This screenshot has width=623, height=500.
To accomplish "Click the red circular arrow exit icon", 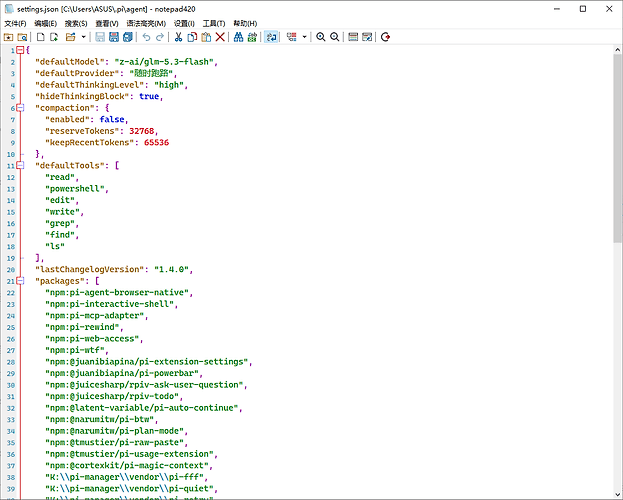I will coord(385,37).
